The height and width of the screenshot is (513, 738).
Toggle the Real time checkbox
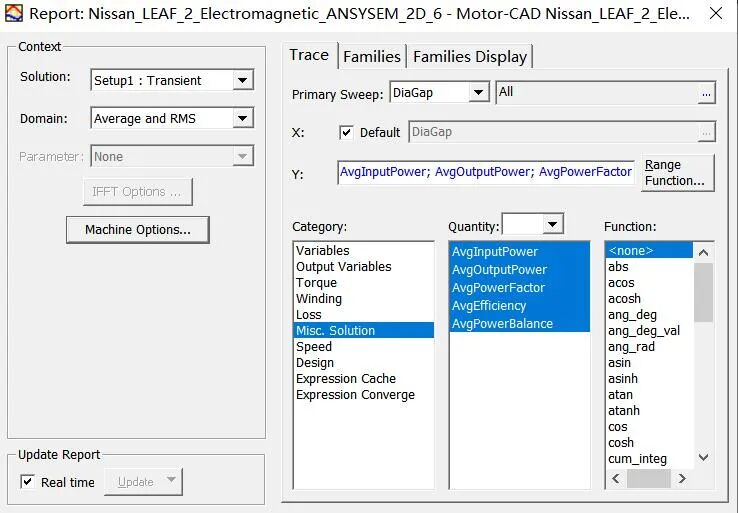(27, 482)
